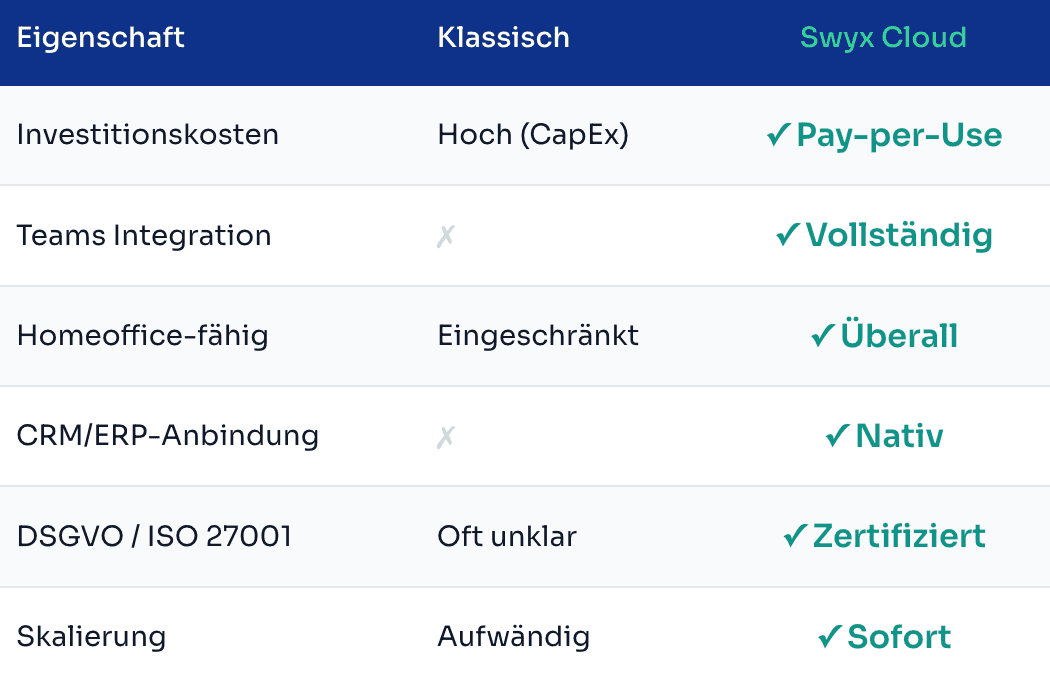This screenshot has width=1050, height=686.
Task: Click the Hoch (CapEx) cell
Action: pos(533,135)
